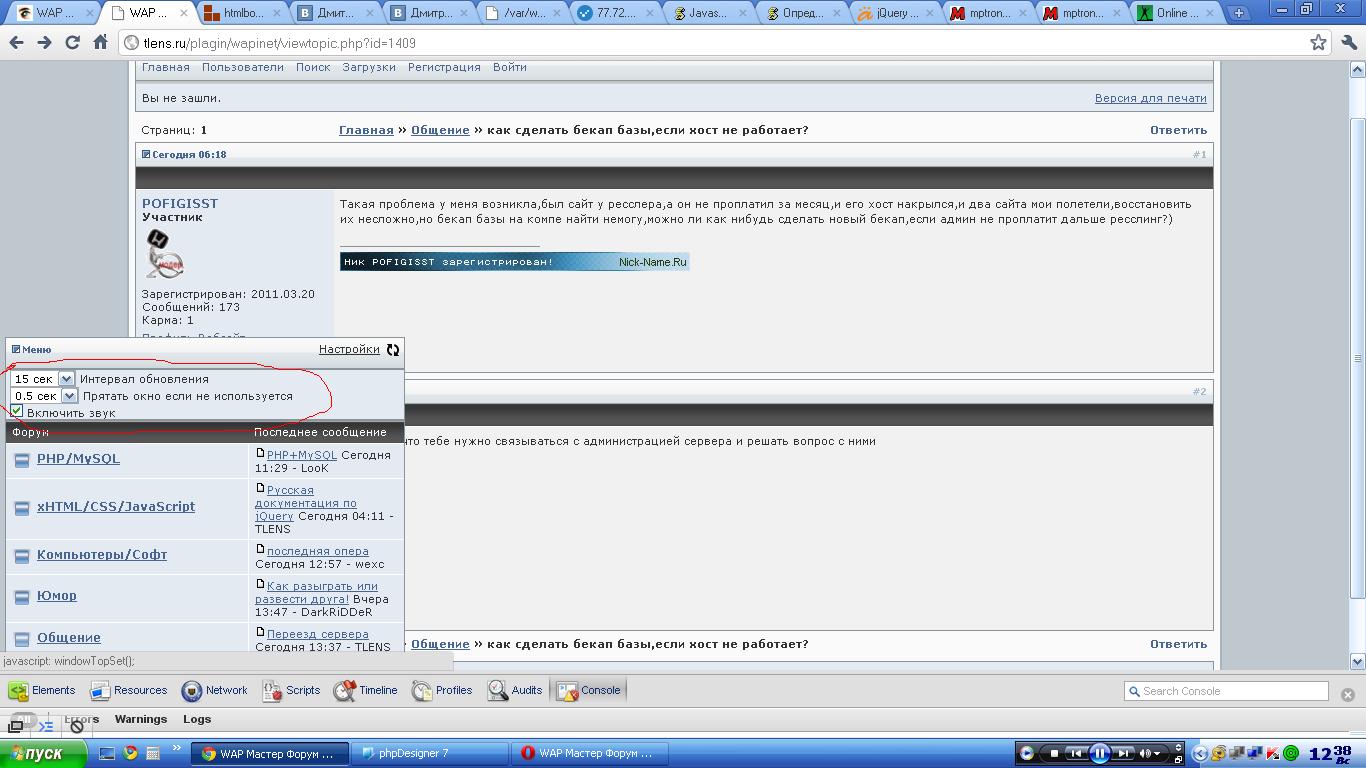The image size is (1366, 768).
Task: Bookmark this page with the star
Action: (1318, 43)
